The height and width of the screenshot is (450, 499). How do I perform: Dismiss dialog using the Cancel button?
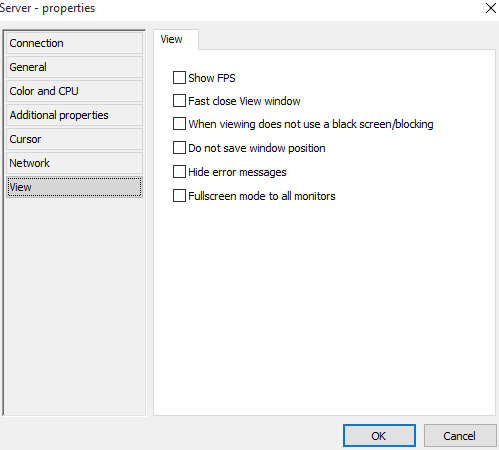tap(460, 436)
